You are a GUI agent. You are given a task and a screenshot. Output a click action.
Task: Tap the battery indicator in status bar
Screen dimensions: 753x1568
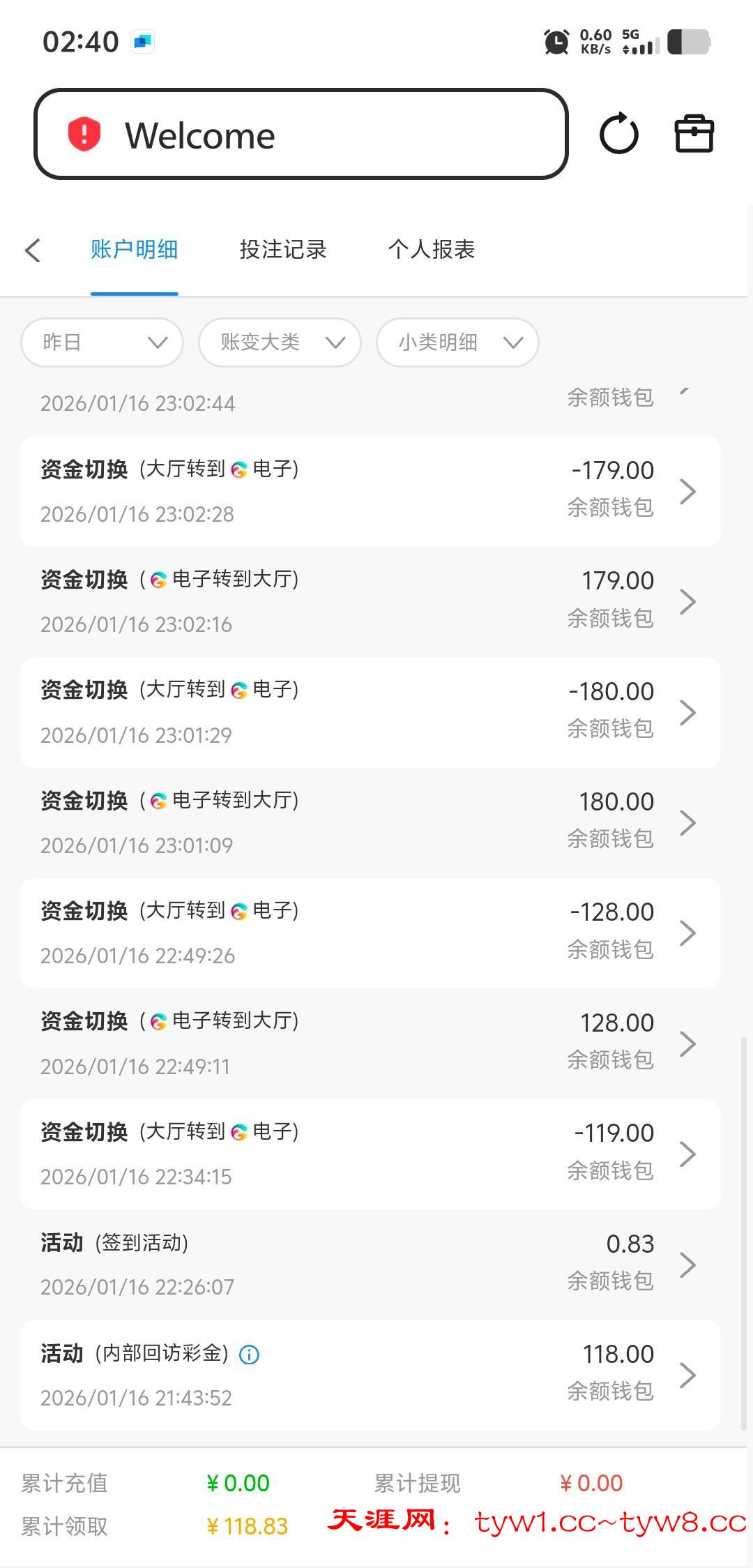coord(688,42)
